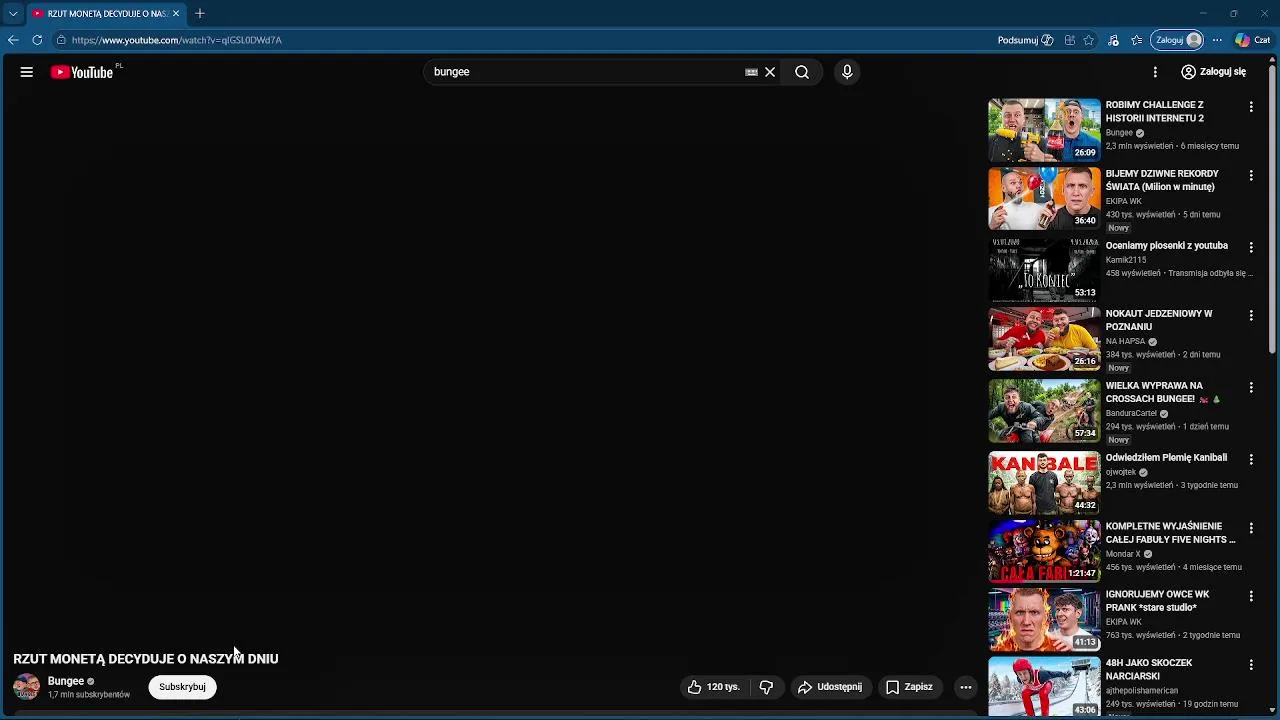
Task: Like the video with 120 tys. thumbs up
Action: coord(714,687)
